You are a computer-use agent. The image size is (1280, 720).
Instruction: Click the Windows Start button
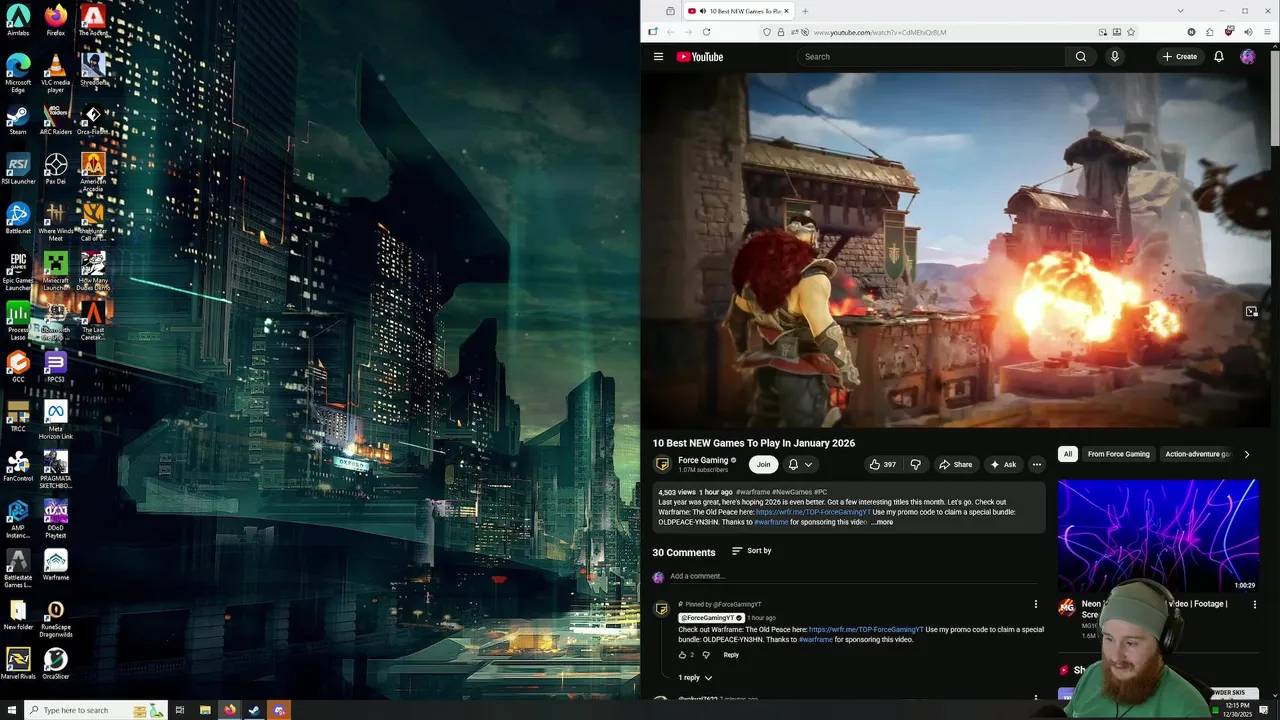(10, 710)
